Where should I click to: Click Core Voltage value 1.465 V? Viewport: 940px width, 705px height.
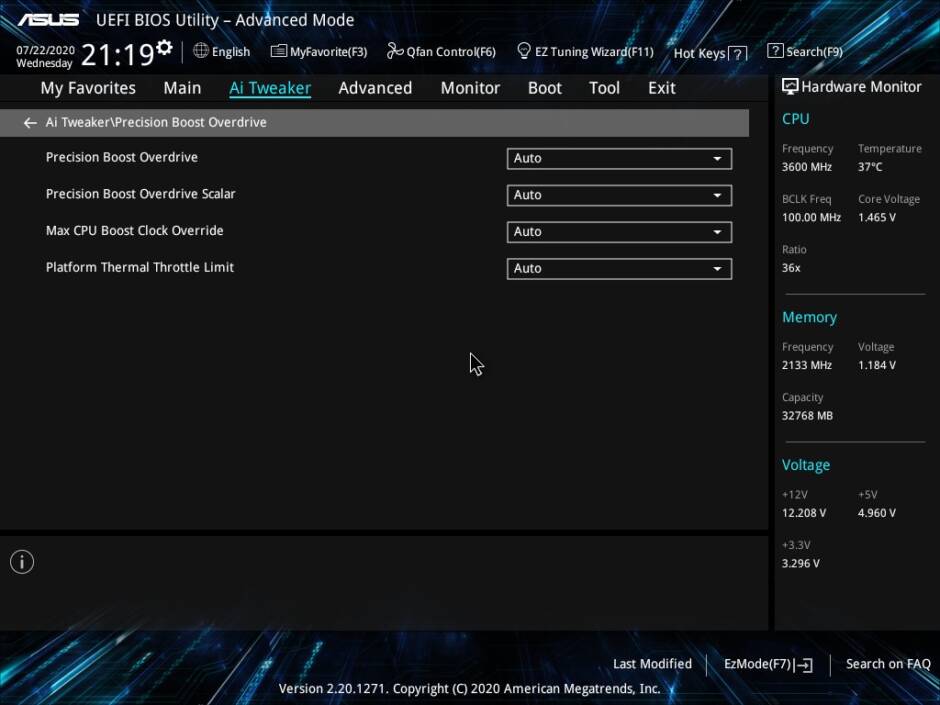[876, 218]
